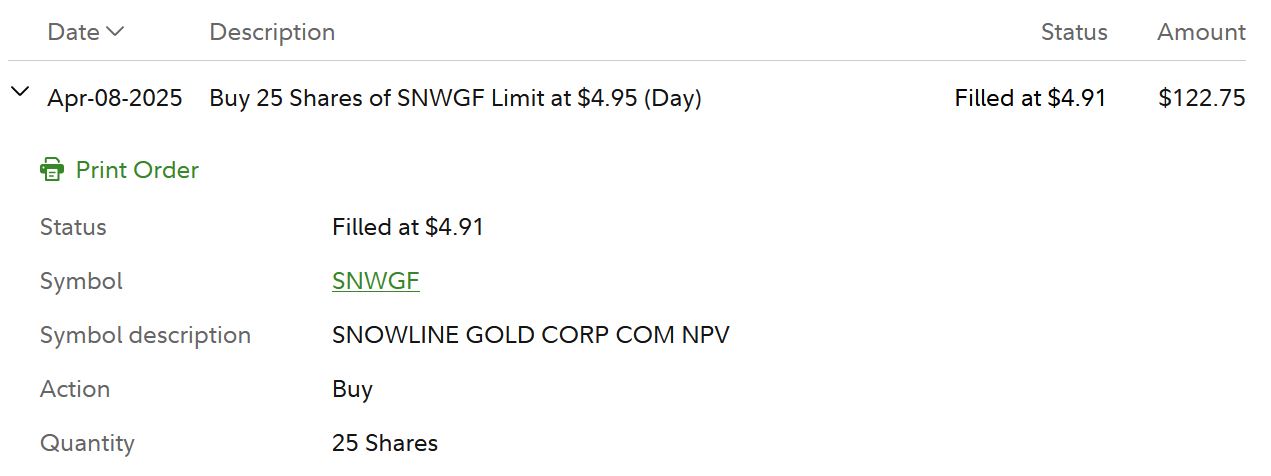Click the Buy 25 Shares order description
Viewport: 1271px width, 476px height.
[x=455, y=98]
